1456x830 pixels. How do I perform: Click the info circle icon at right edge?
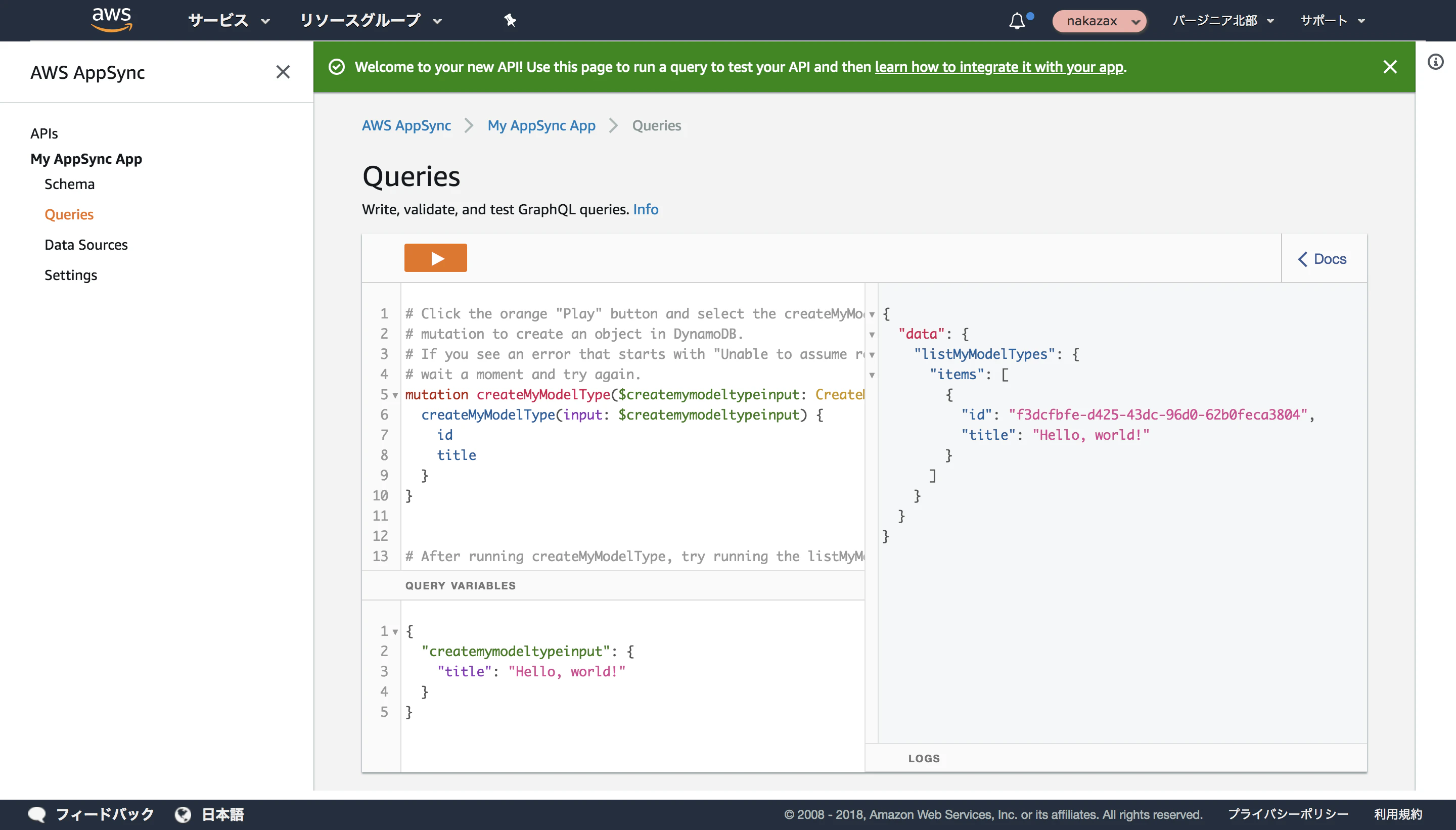(1435, 62)
